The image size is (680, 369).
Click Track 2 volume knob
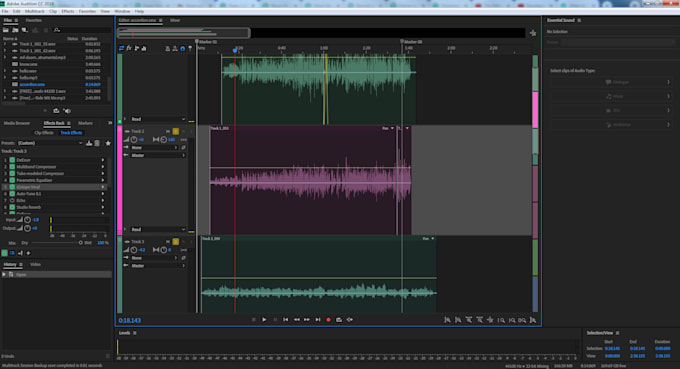[x=134, y=140]
